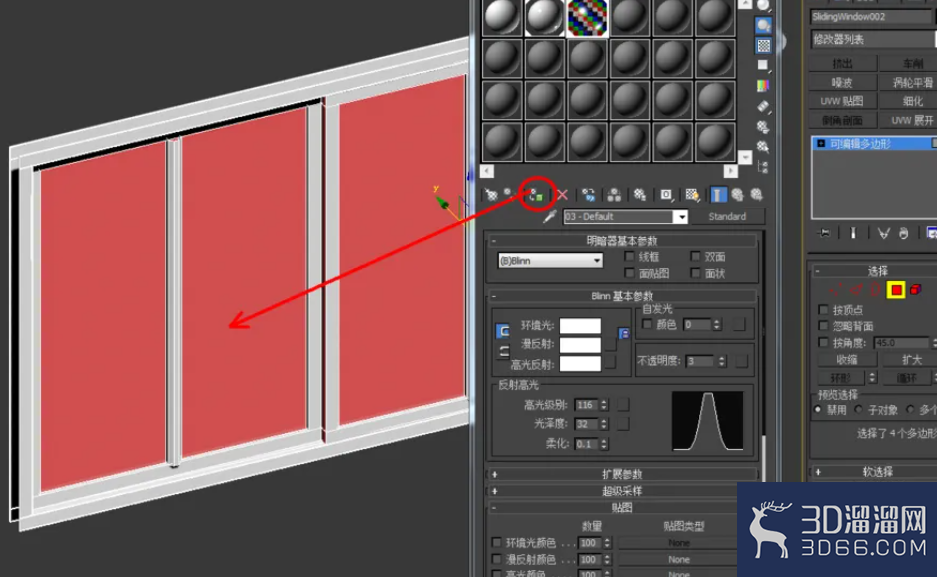Screen dimensions: 937x577
Task: Expand the 软选择 rollout
Action: 876,472
